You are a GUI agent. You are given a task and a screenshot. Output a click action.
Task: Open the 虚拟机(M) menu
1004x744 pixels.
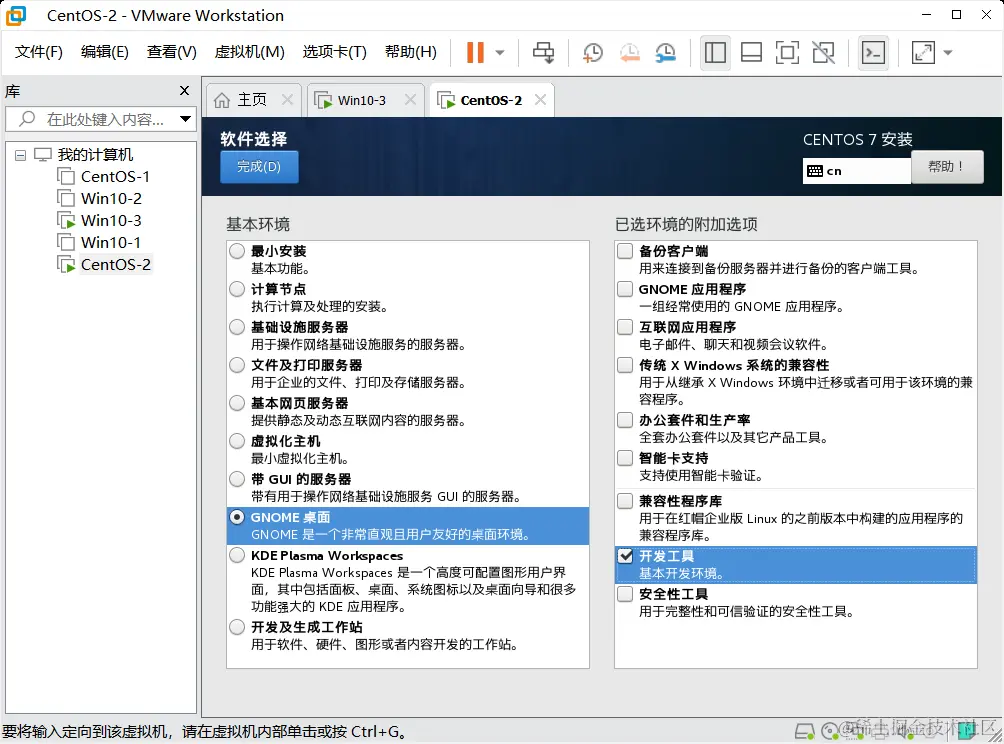[250, 52]
